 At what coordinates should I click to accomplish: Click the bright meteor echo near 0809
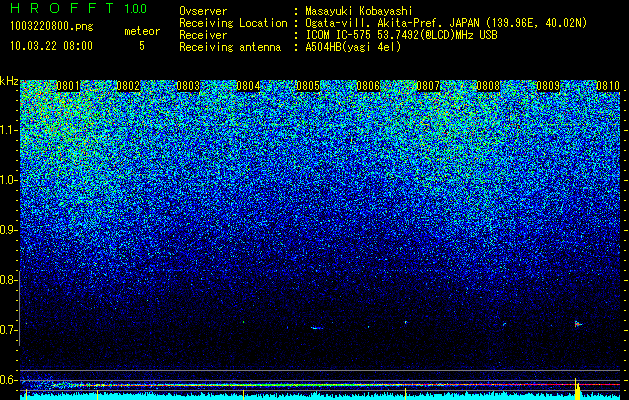(x=578, y=324)
